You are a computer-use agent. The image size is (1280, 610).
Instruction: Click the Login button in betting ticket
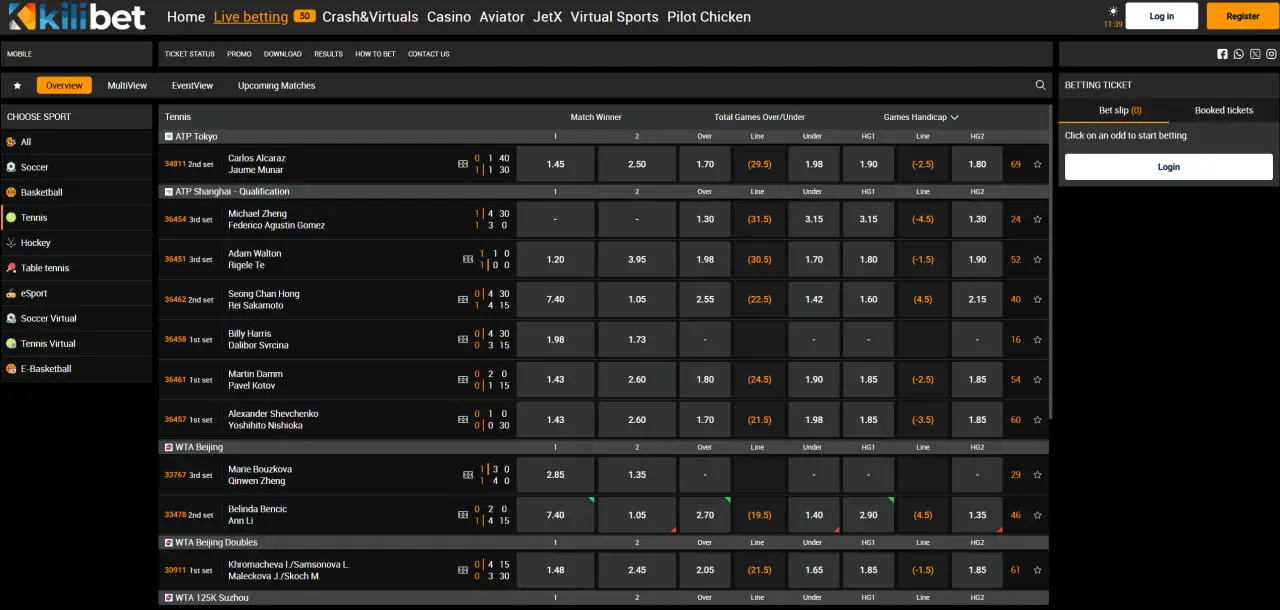point(1169,167)
